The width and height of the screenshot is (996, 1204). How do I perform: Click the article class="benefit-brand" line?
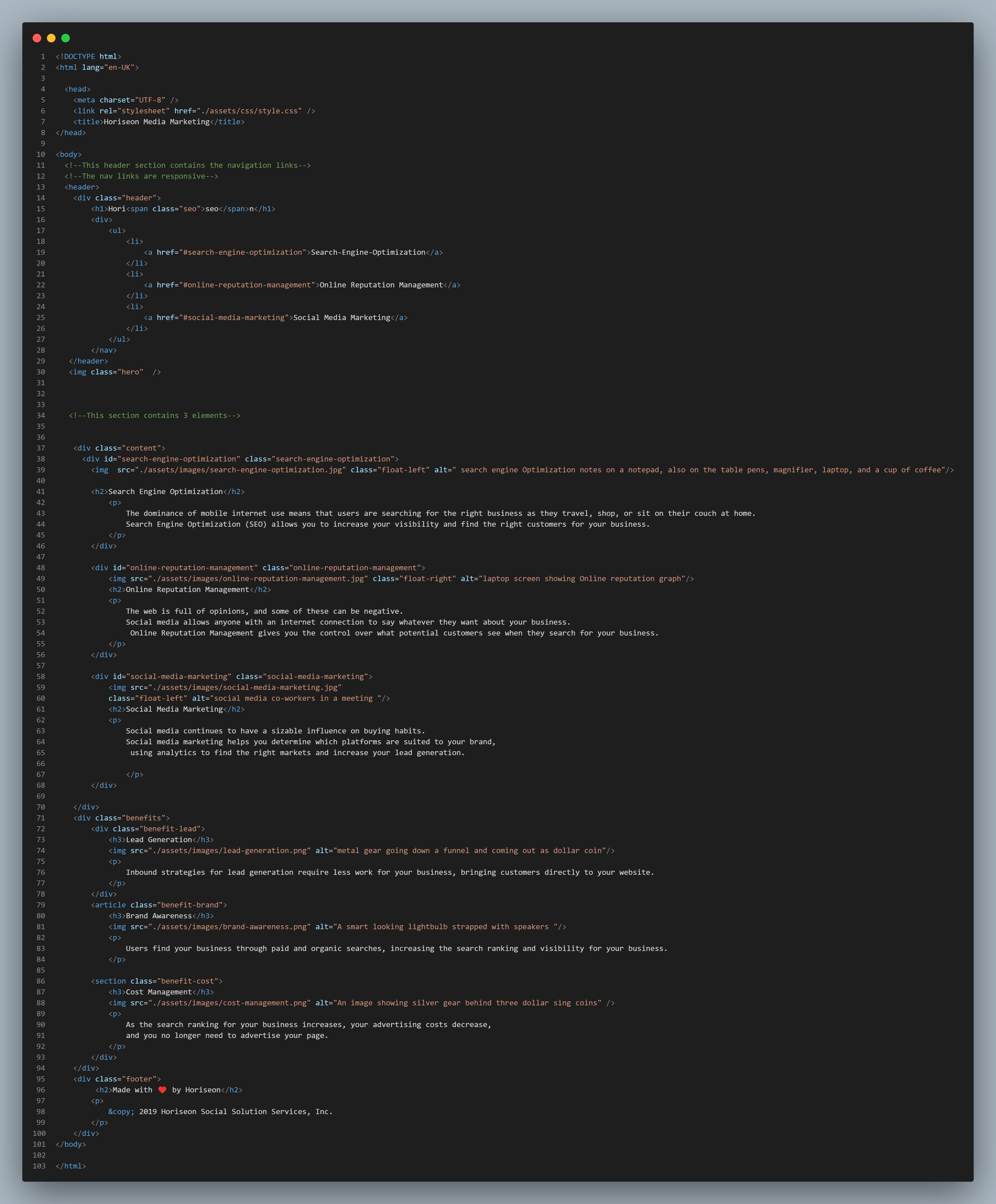tap(159, 905)
